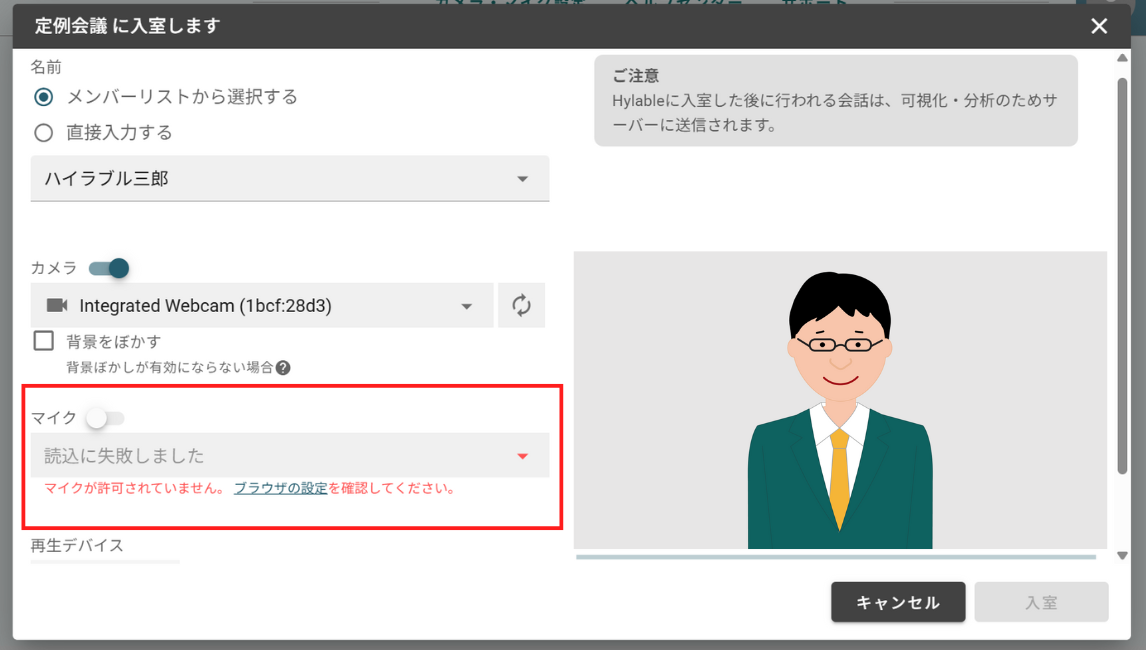Check the 背景をぼかす checkbox
1146x650 pixels.
click(42, 341)
